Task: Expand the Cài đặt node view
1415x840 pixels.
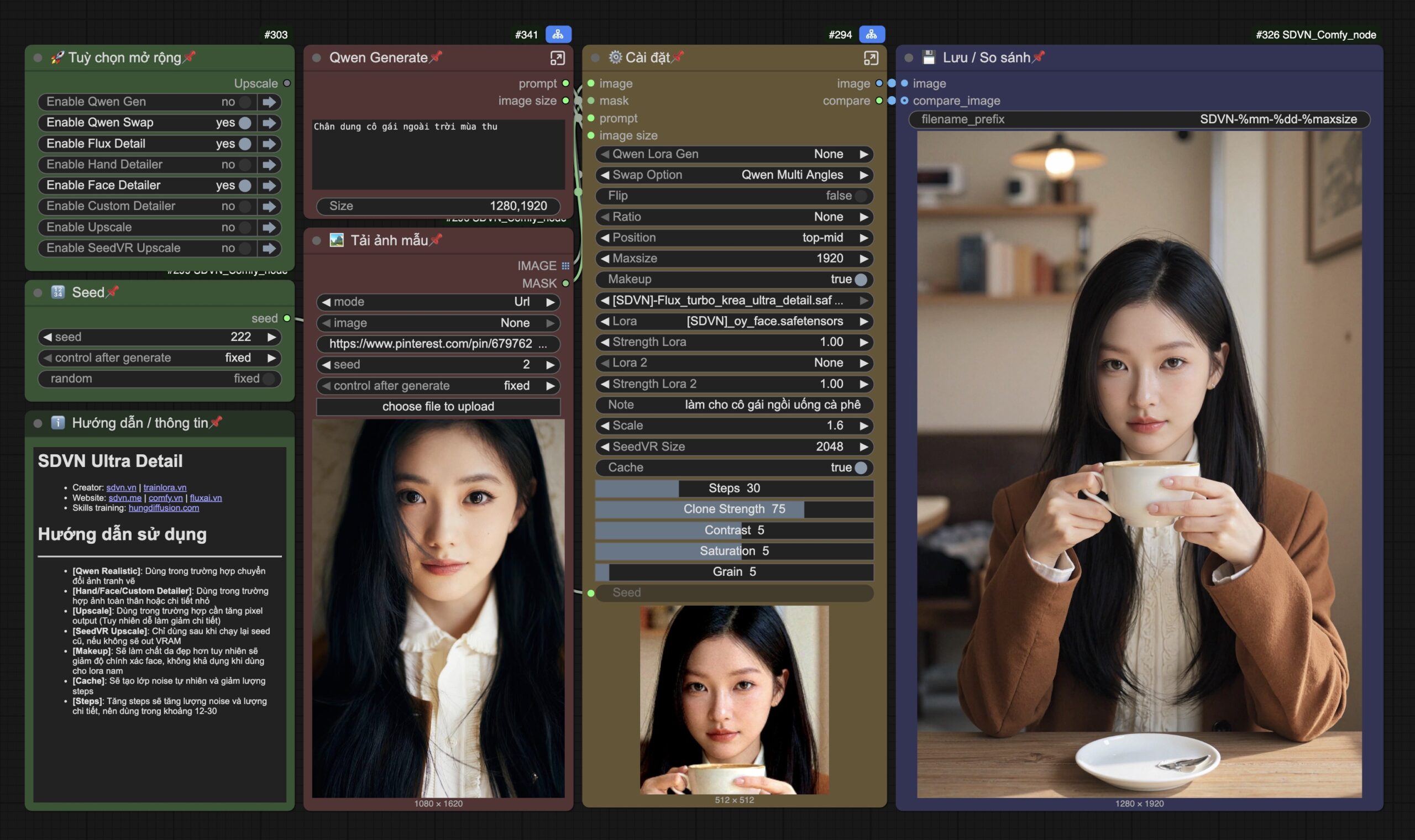Action: coord(871,57)
